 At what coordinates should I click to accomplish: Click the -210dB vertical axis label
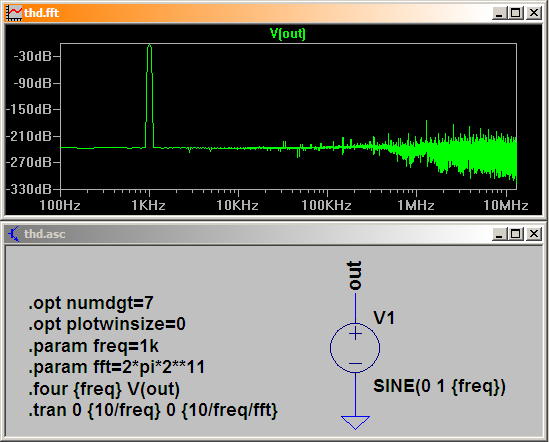click(29, 136)
